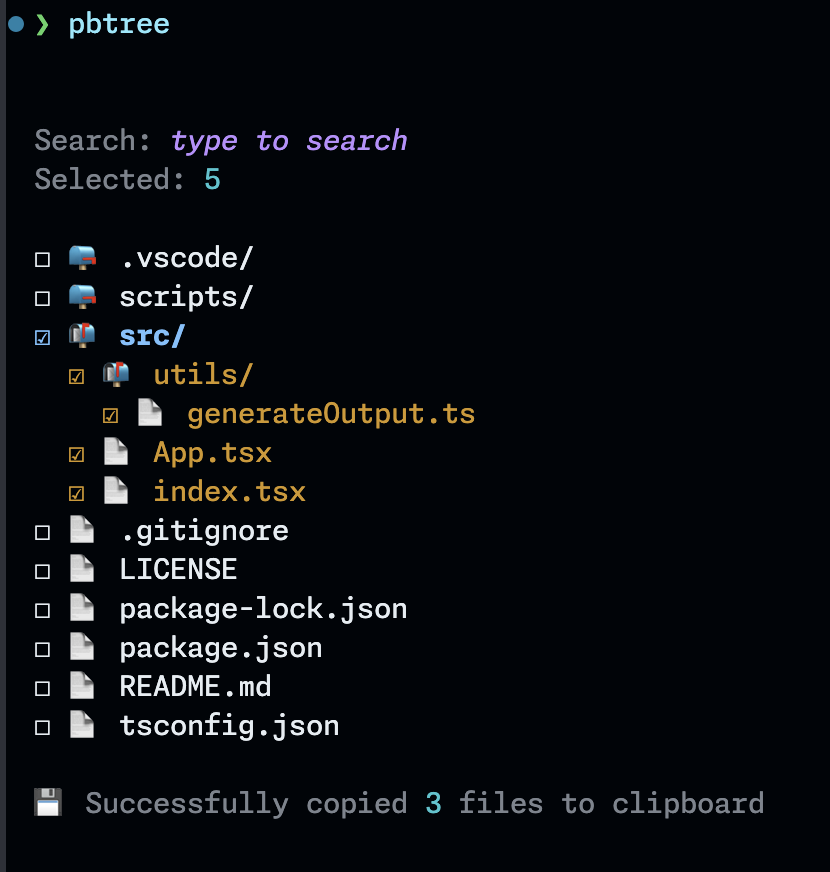Viewport: 830px width, 872px height.
Task: Click the LICENSE file page icon
Action: (82, 570)
